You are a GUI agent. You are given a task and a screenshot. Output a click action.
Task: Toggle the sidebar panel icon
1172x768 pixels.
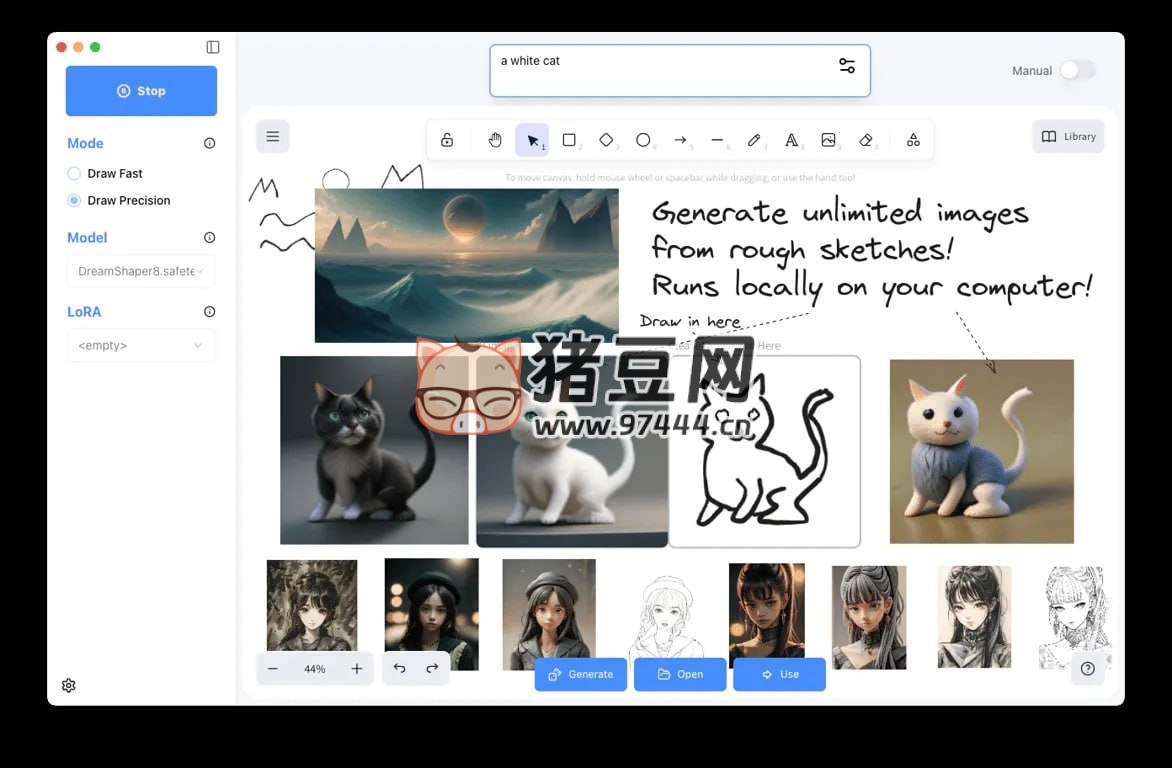coord(213,47)
